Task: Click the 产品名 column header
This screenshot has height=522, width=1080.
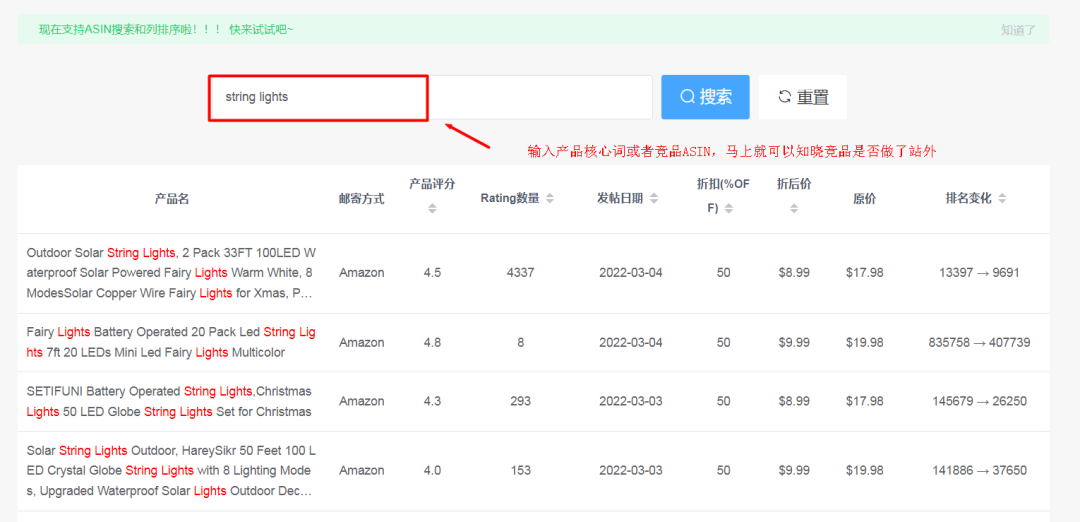Action: point(172,199)
